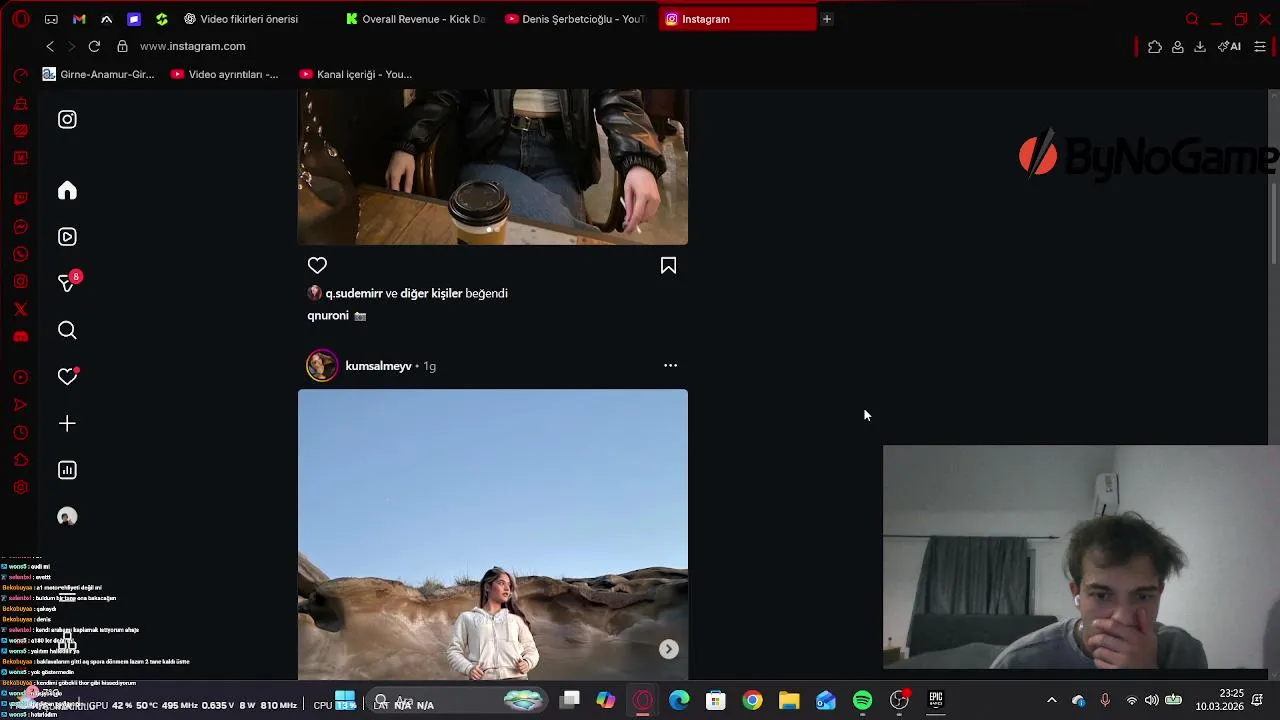Open Microsoft Edge from the taskbar
This screenshot has height=720, width=1280.
point(679,701)
